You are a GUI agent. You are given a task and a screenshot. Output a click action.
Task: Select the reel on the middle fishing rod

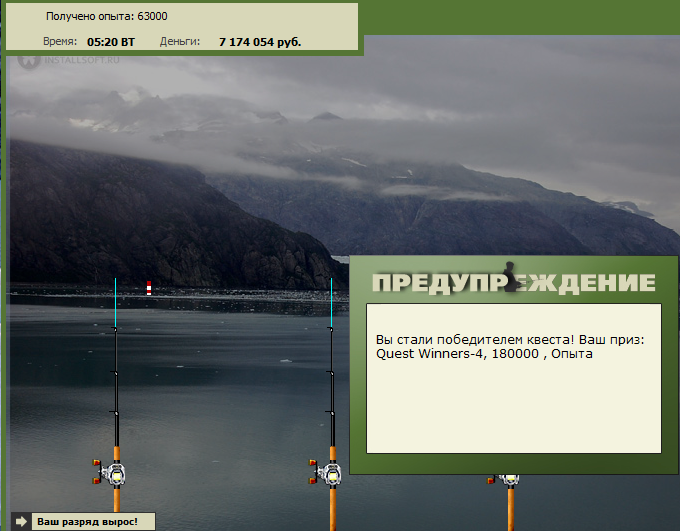point(326,473)
